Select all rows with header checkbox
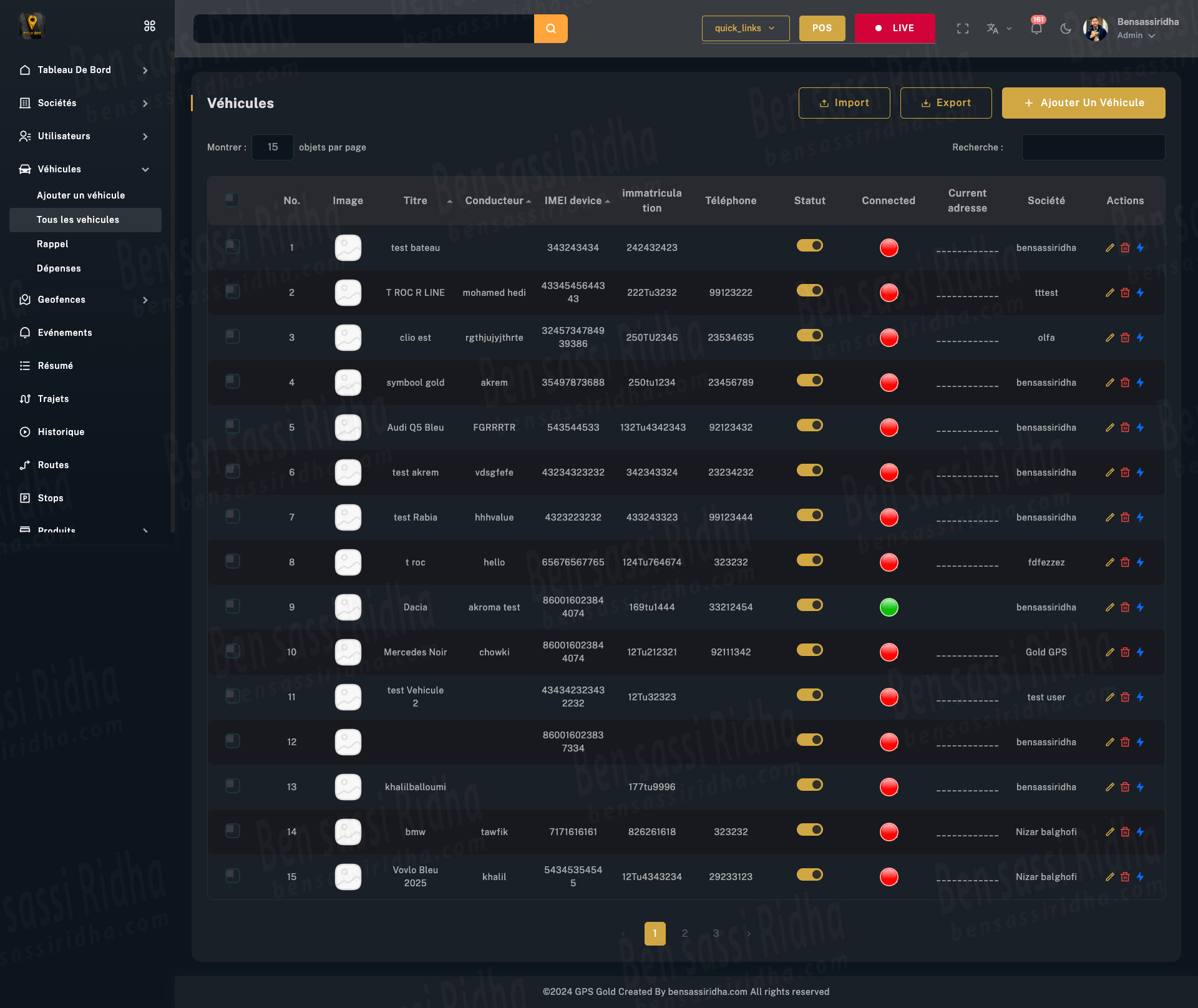Viewport: 1198px width, 1008px height. coord(232,200)
